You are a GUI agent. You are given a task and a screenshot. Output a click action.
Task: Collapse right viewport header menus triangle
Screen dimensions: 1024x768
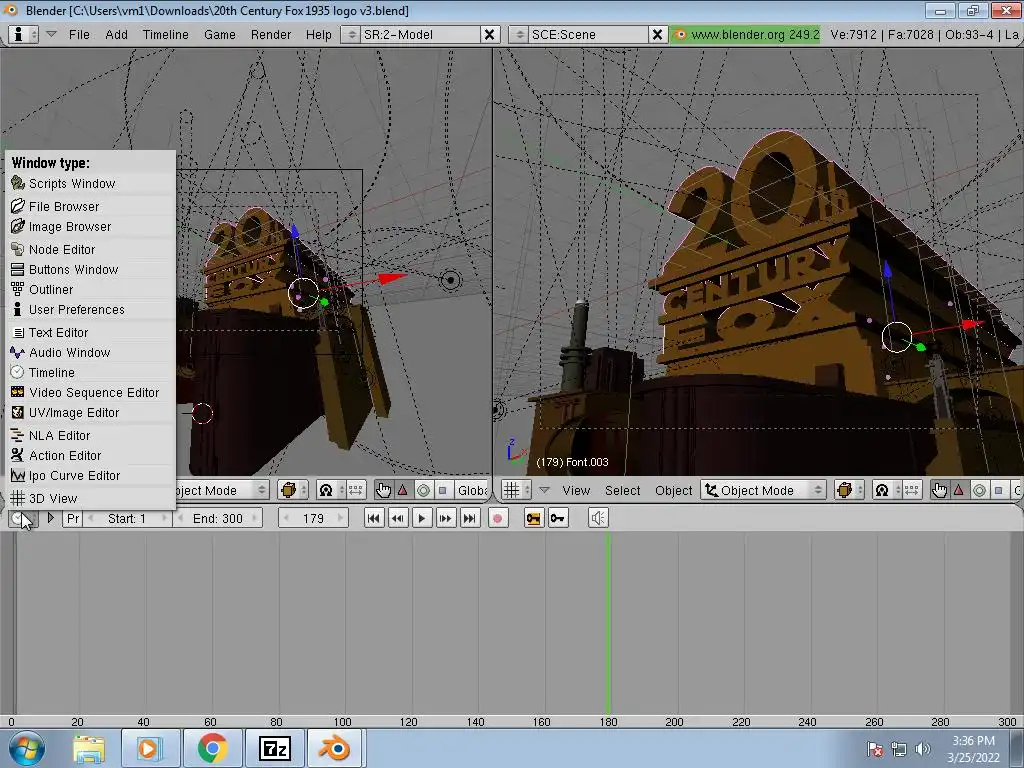click(x=545, y=490)
